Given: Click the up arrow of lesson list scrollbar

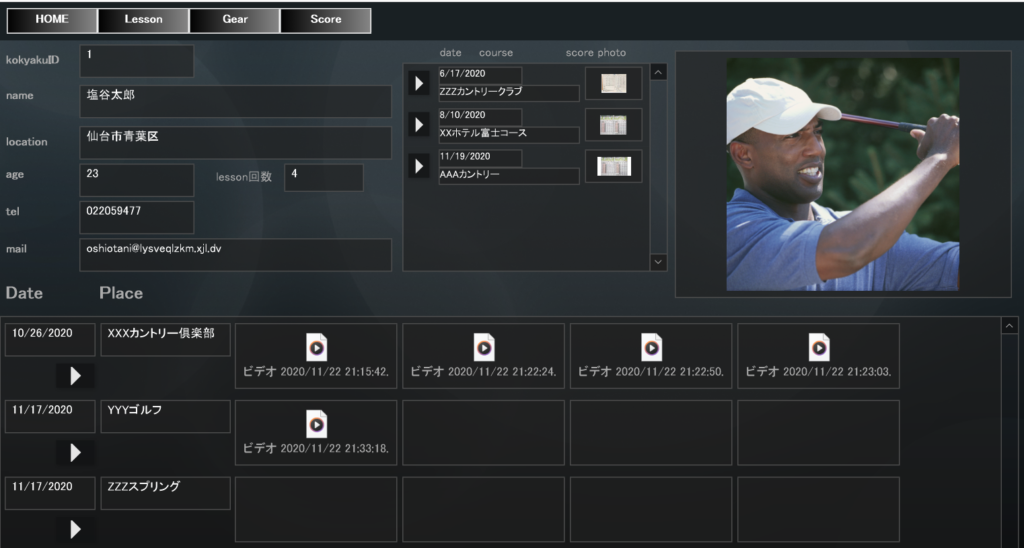Looking at the screenshot, I should [1009, 325].
